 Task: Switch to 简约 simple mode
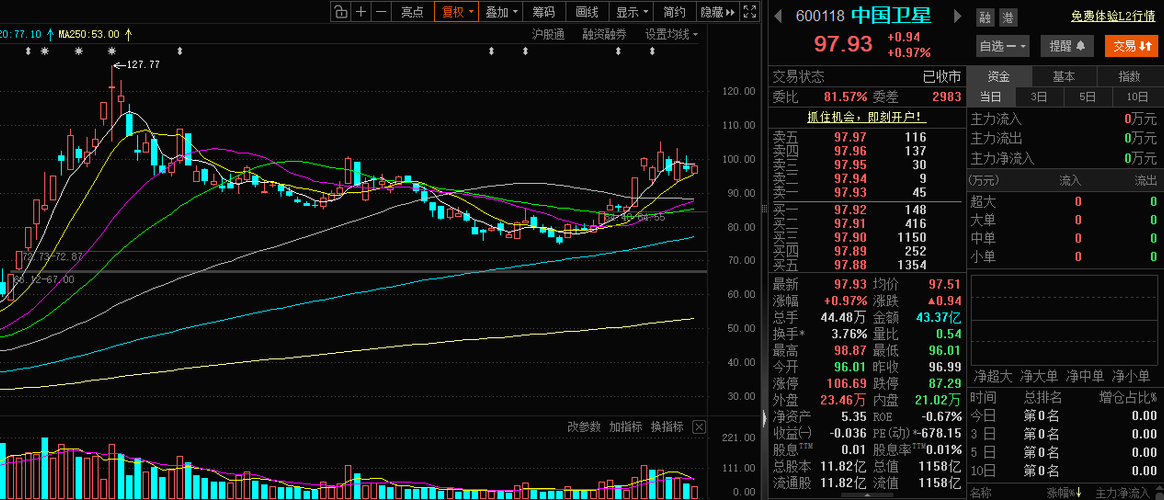[x=675, y=11]
